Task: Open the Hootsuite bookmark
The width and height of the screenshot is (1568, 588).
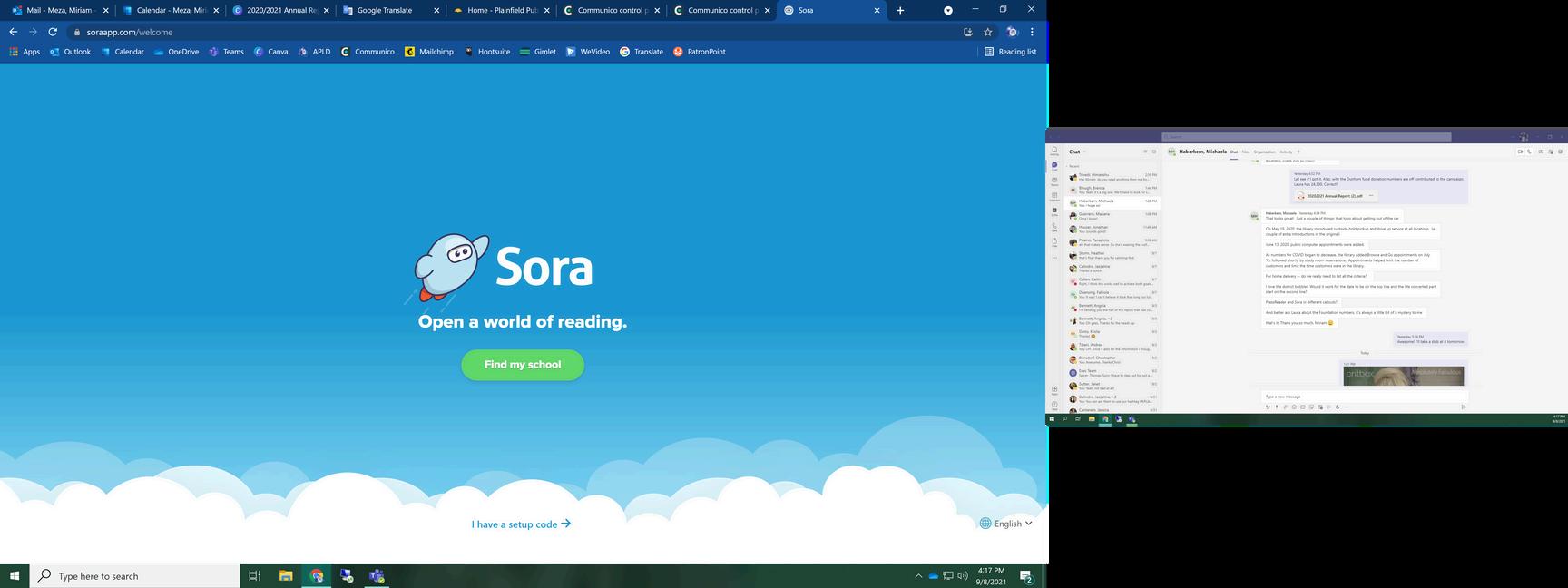Action: 486,52
